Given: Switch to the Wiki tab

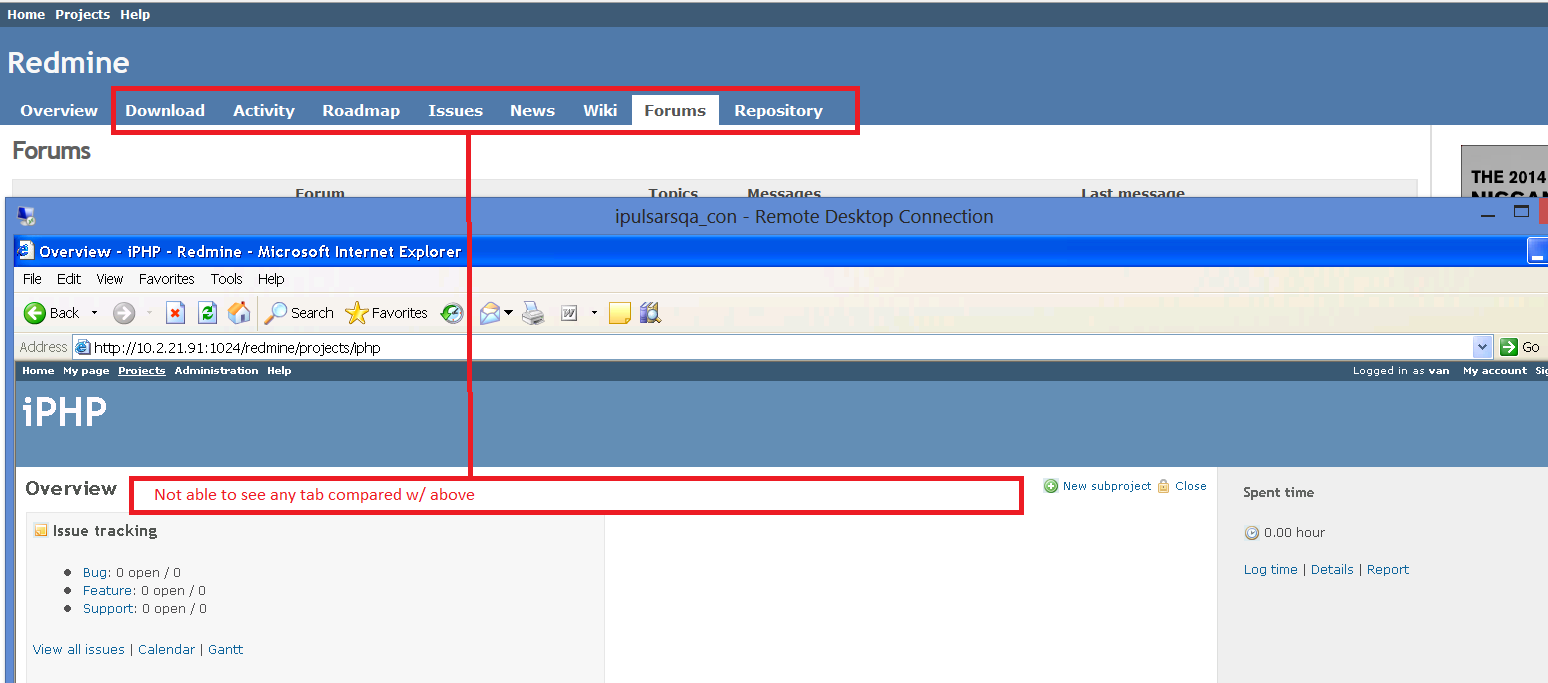Looking at the screenshot, I should (x=600, y=111).
